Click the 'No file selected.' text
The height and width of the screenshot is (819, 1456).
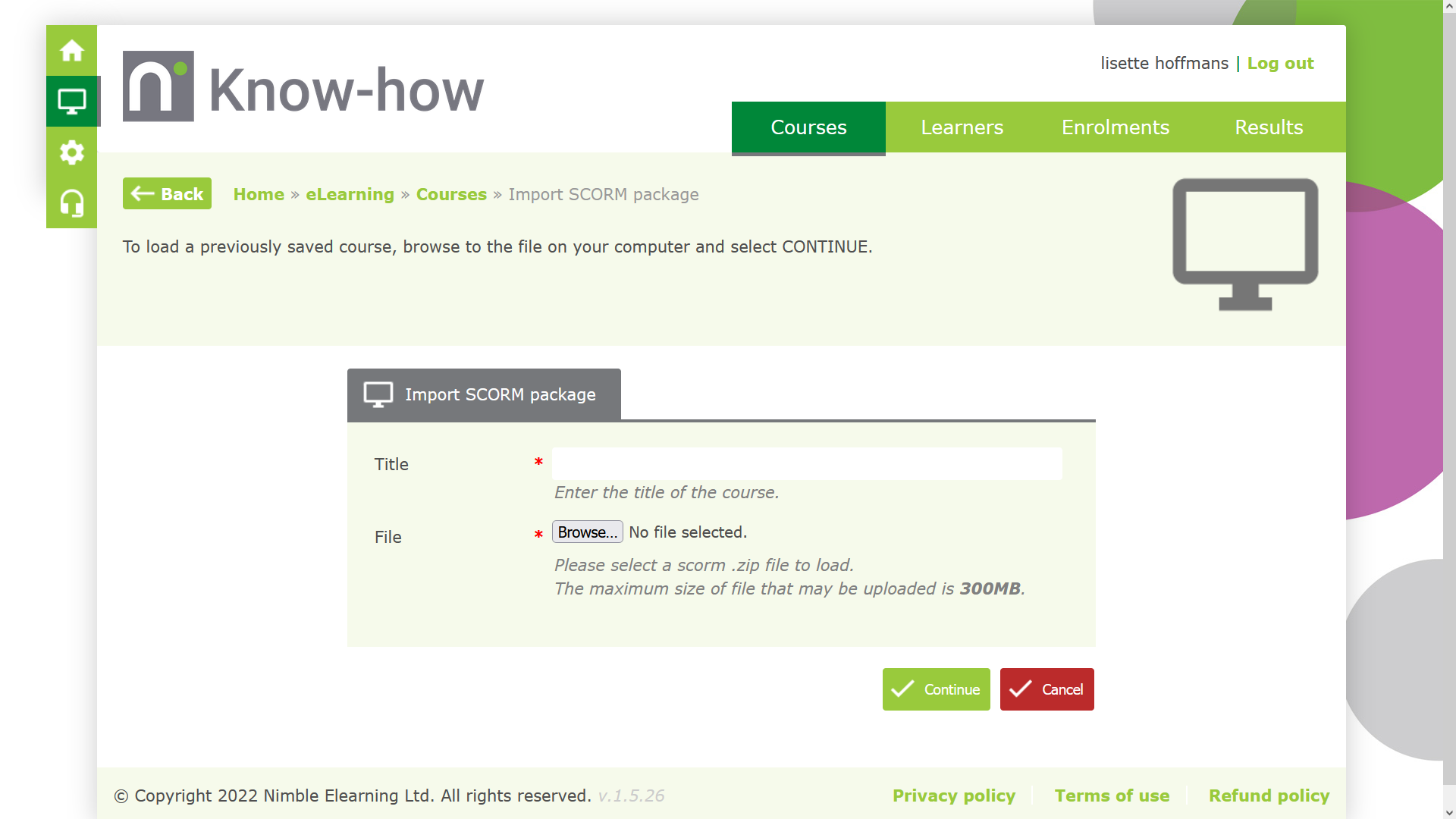pos(688,532)
